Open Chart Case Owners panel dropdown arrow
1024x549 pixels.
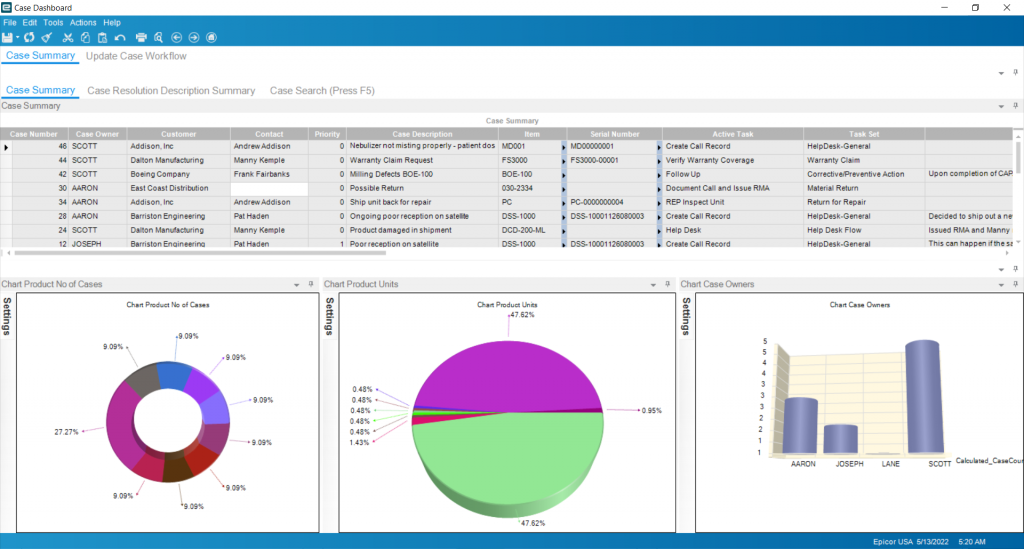point(1001,285)
